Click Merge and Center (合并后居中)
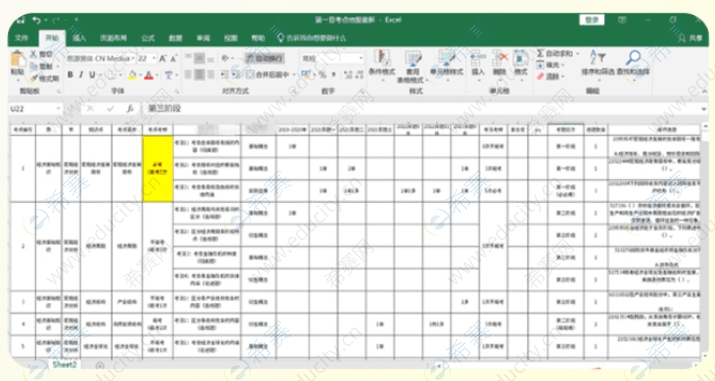Image resolution: width=715 pixels, height=381 pixels. pyautogui.click(x=268, y=75)
